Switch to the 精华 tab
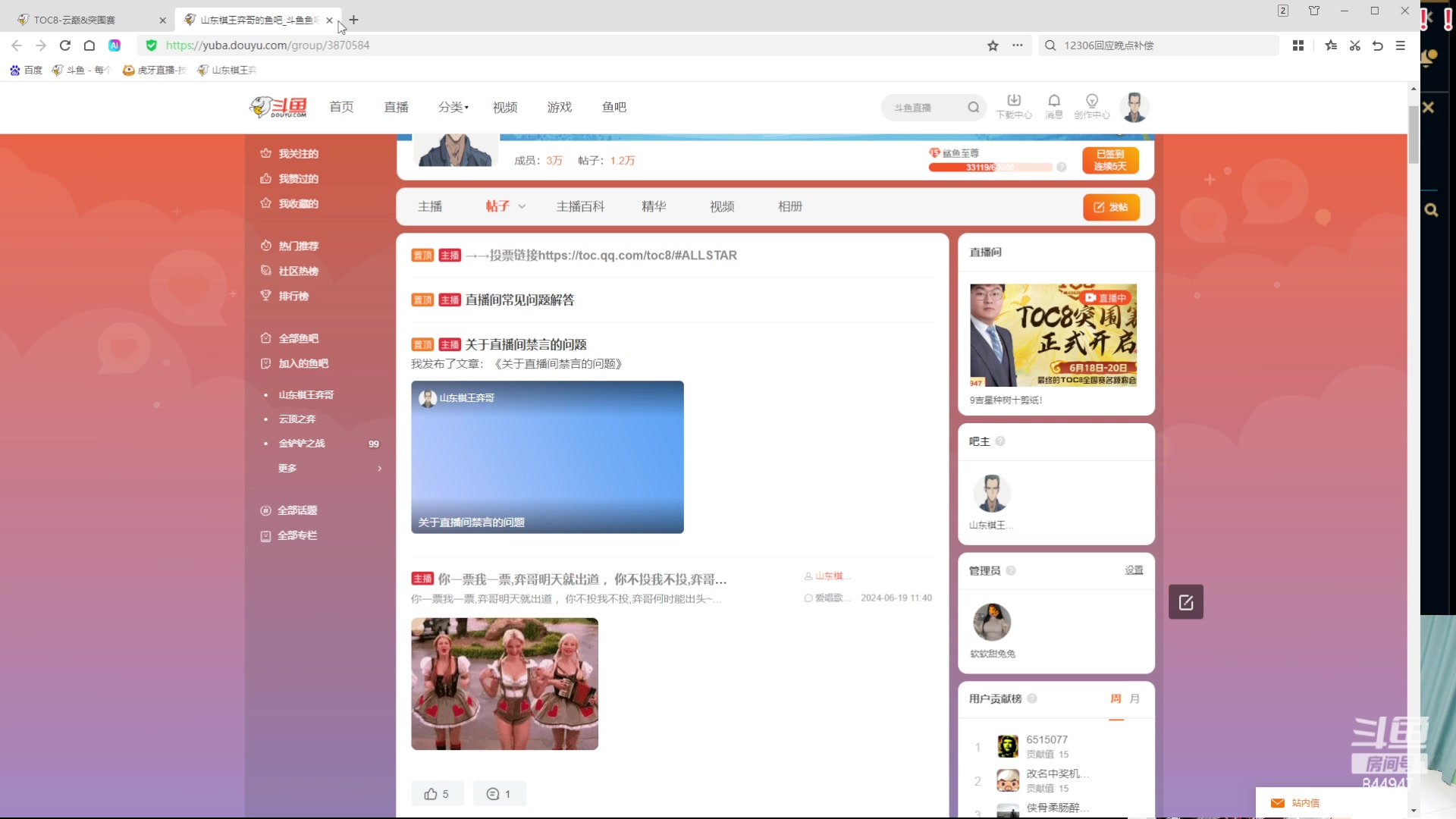This screenshot has height=819, width=1456. click(653, 206)
